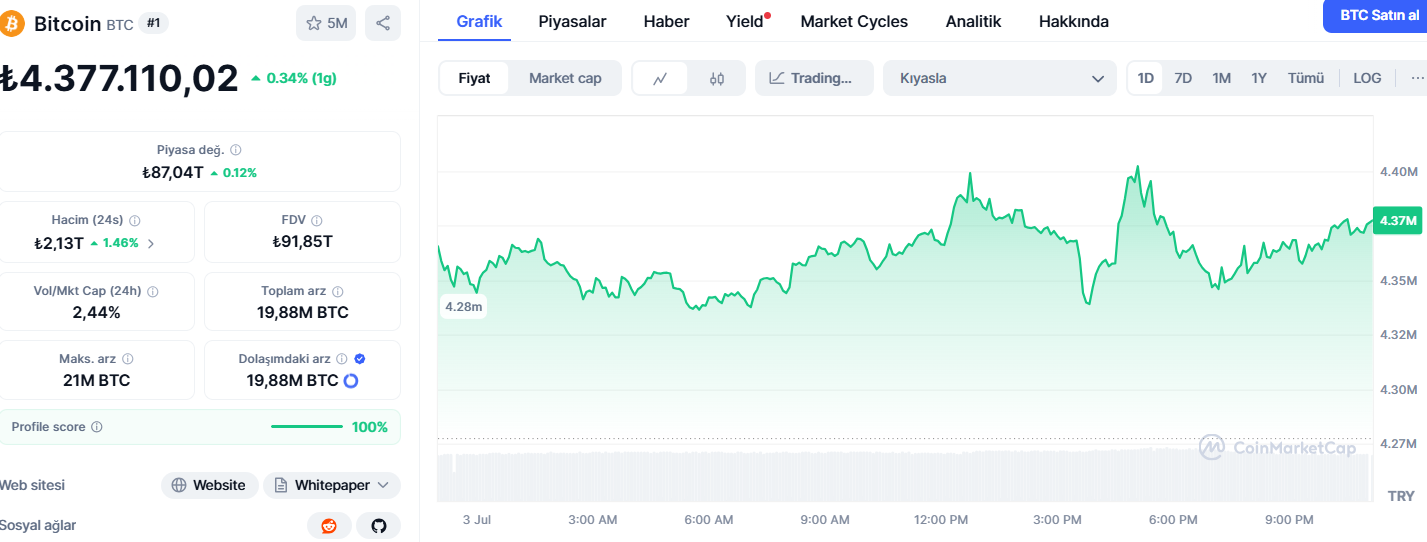The image size is (1427, 542).
Task: Click verified badge beside Dolaşımdaki arz
Action: coord(360,359)
